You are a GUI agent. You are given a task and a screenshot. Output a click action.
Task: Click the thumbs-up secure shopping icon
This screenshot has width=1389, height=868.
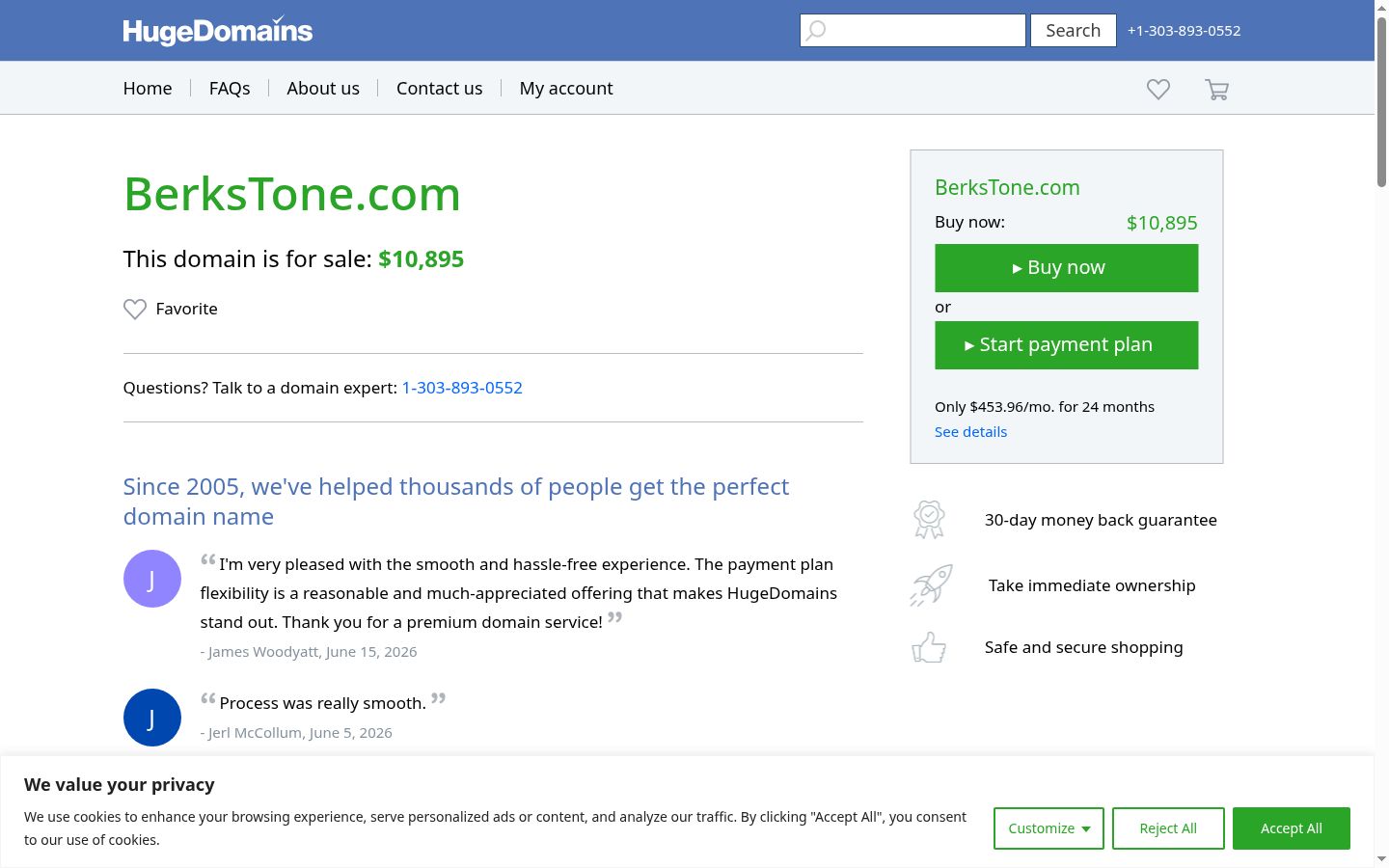click(x=929, y=647)
